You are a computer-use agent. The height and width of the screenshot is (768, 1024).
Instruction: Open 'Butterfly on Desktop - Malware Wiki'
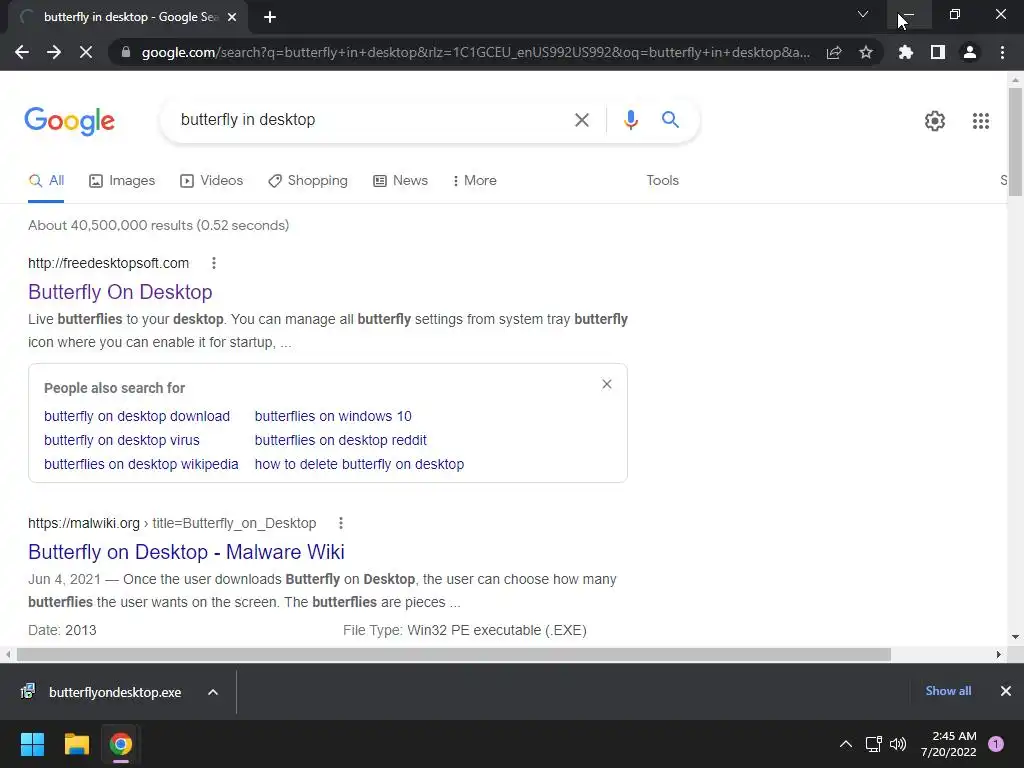pos(186,552)
